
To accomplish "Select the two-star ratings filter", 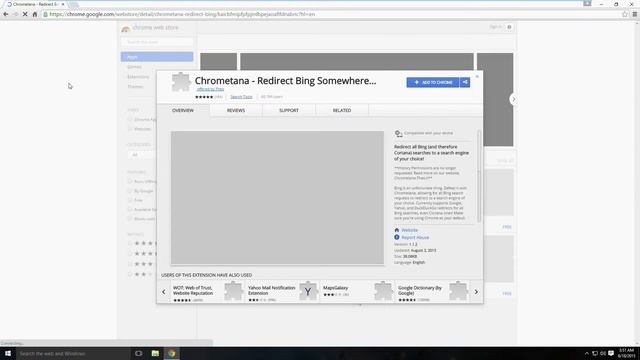I will point(130,274).
